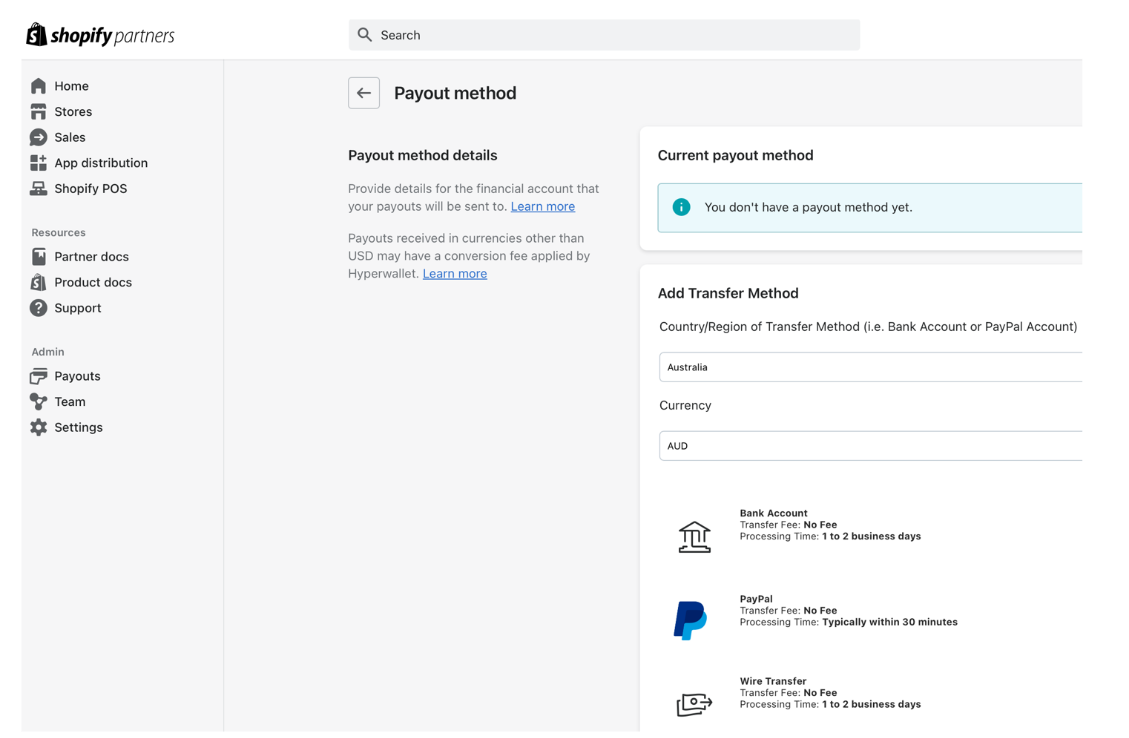Open Partner docs resource link
Image resolution: width=1129 pixels, height=738 pixels.
pos(91,257)
